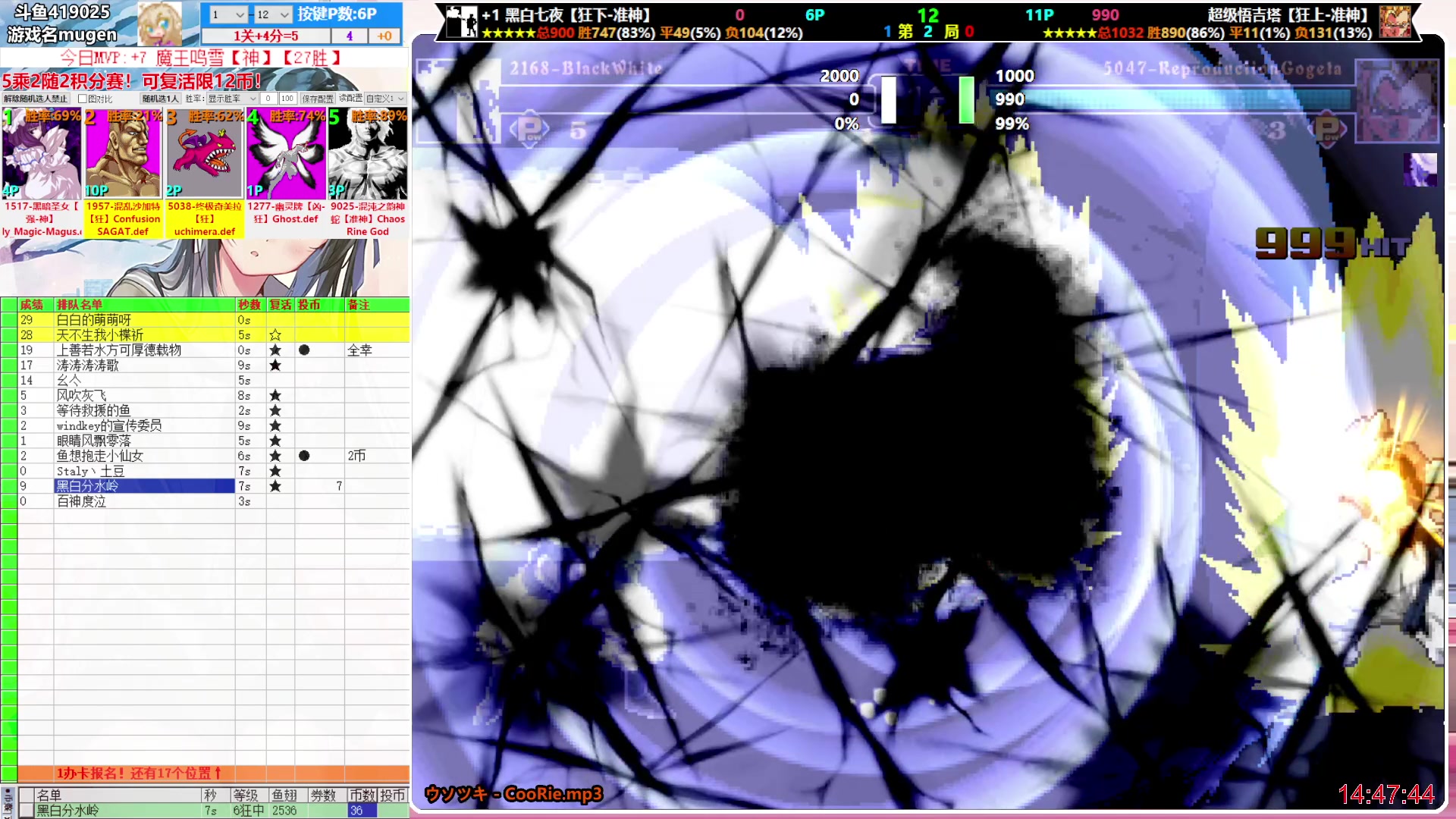Click the 等级 header in bottom table

[x=246, y=795]
